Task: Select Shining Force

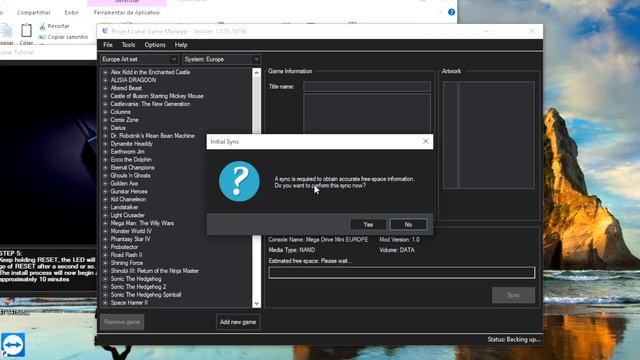Action: (x=127, y=263)
